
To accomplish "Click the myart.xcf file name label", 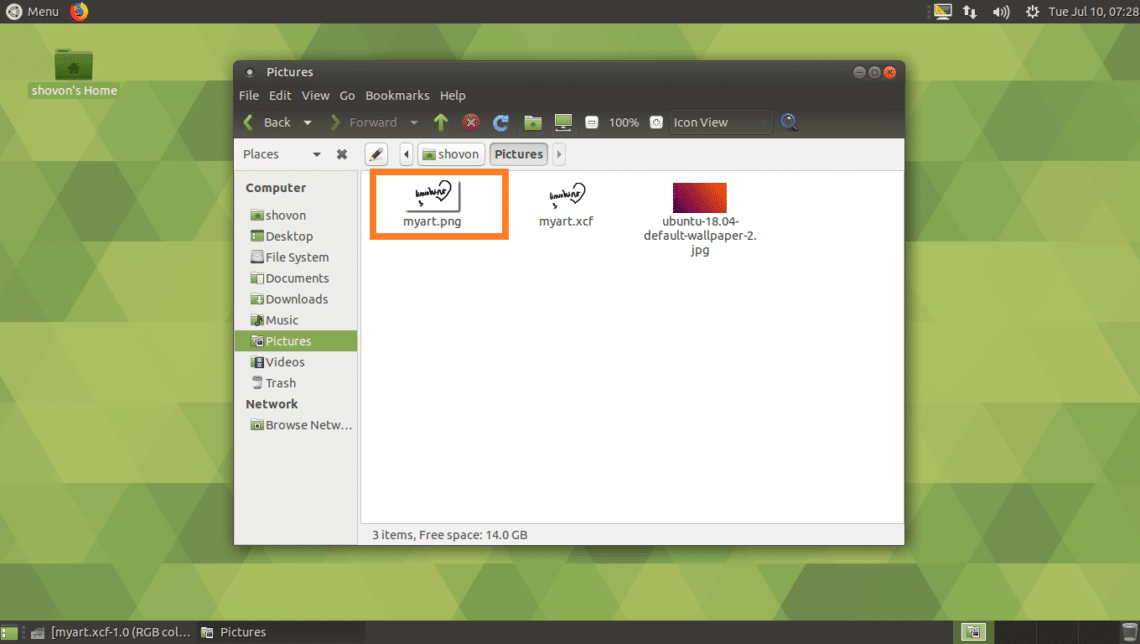I will tap(566, 221).
